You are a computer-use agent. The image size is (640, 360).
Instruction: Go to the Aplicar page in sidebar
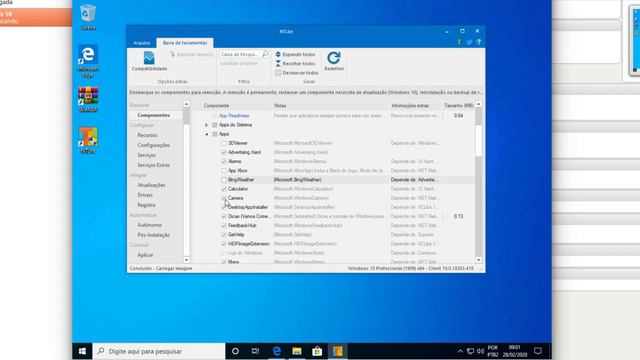tap(145, 255)
